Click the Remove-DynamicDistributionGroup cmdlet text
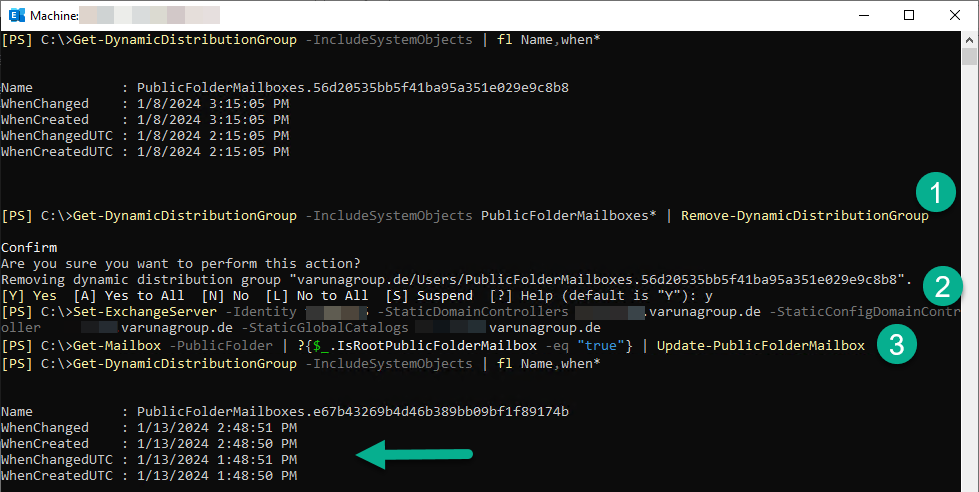Screen dimensions: 979x492 [804, 216]
